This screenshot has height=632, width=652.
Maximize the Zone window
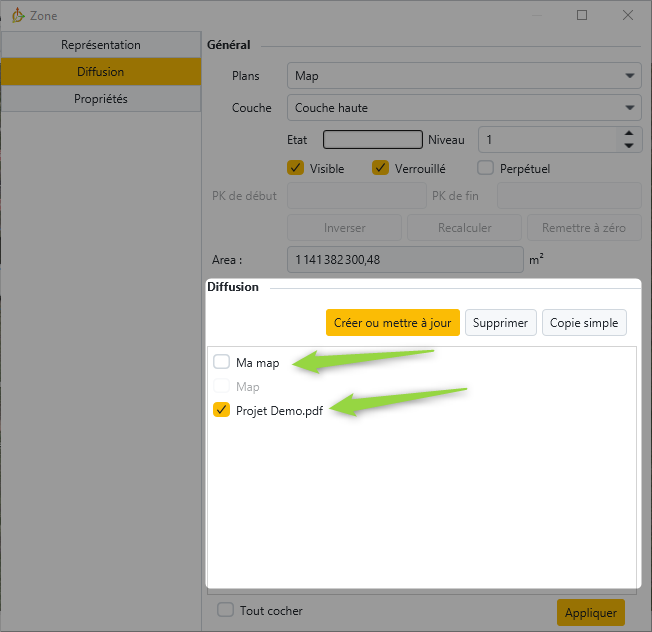582,16
